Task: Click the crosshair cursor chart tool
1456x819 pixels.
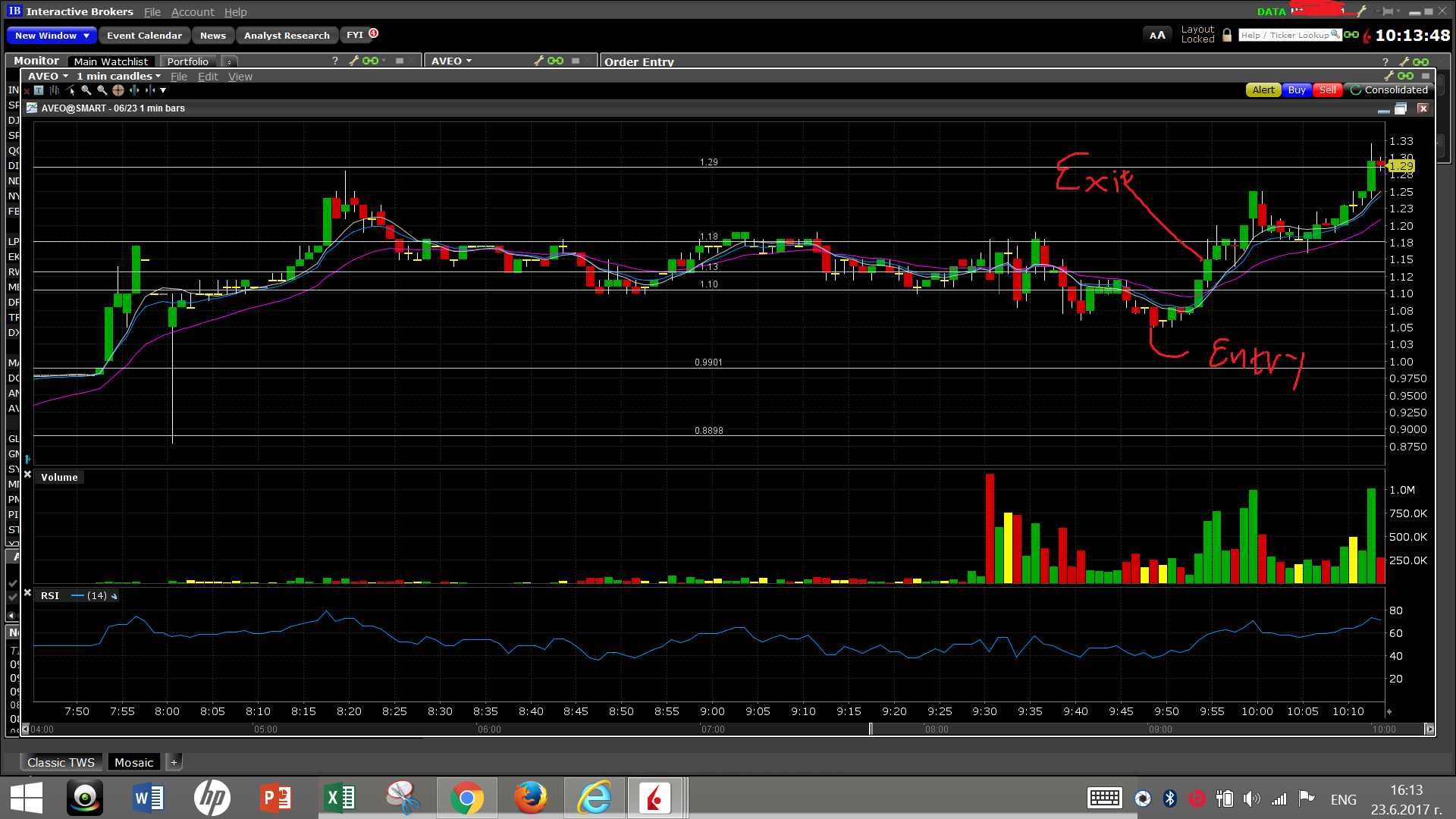Action: click(118, 90)
